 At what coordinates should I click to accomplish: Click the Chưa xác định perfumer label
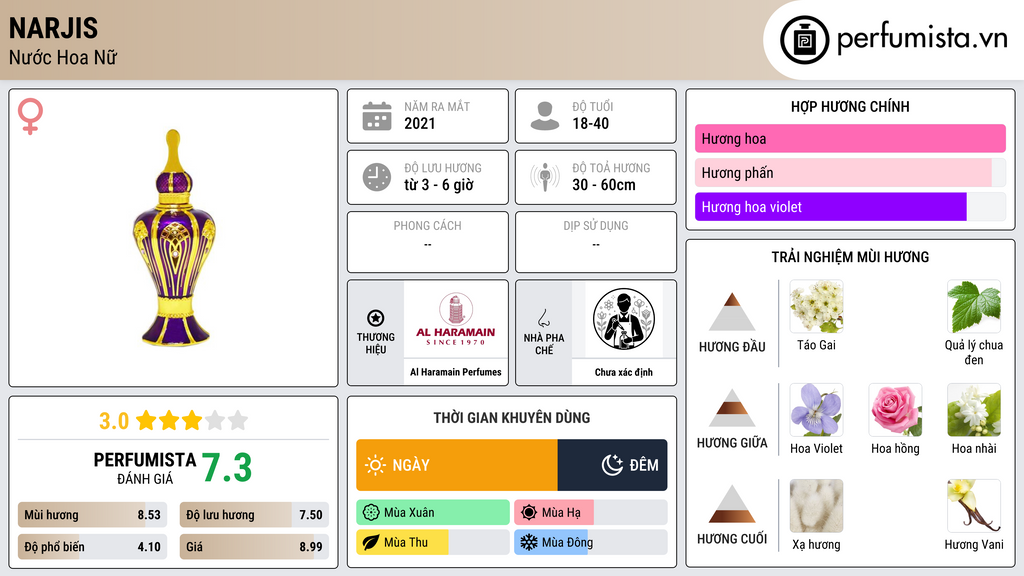tap(624, 372)
